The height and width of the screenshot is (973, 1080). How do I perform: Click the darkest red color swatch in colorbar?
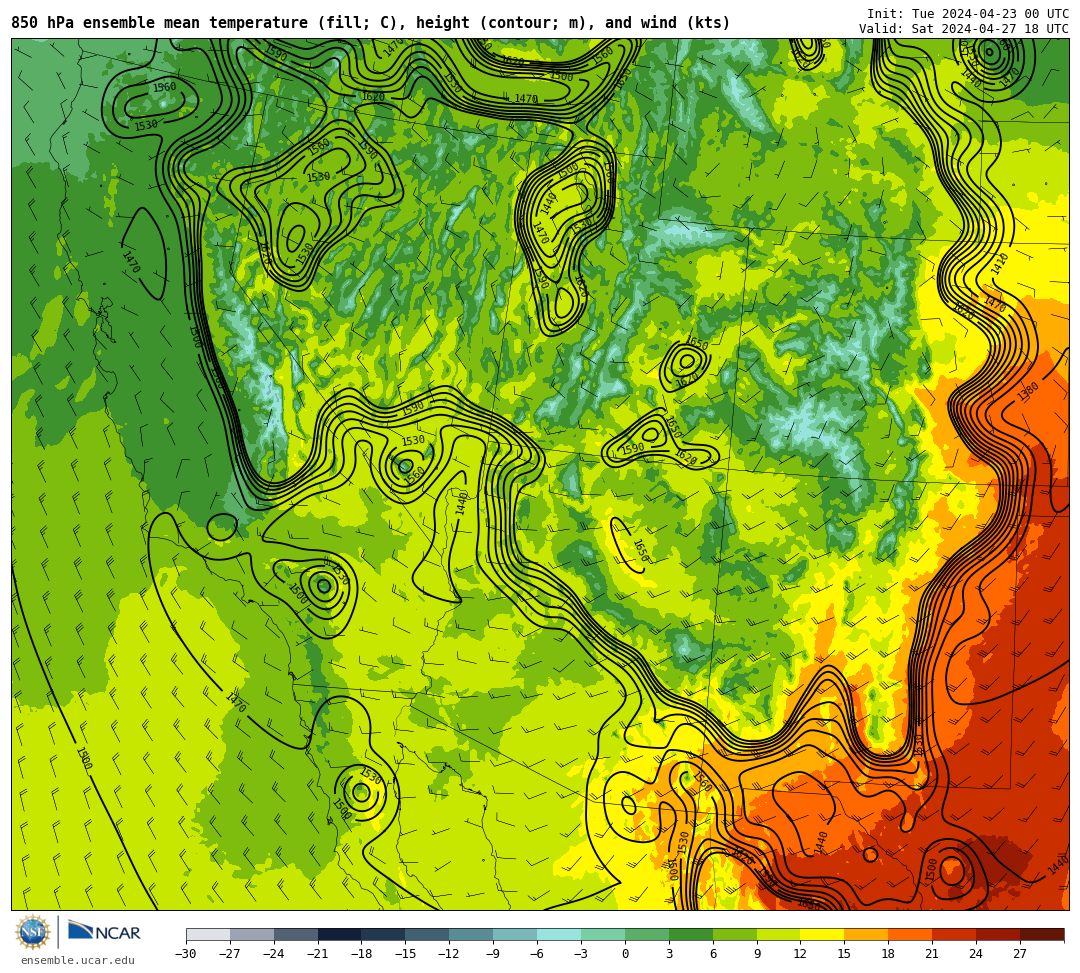point(1042,934)
